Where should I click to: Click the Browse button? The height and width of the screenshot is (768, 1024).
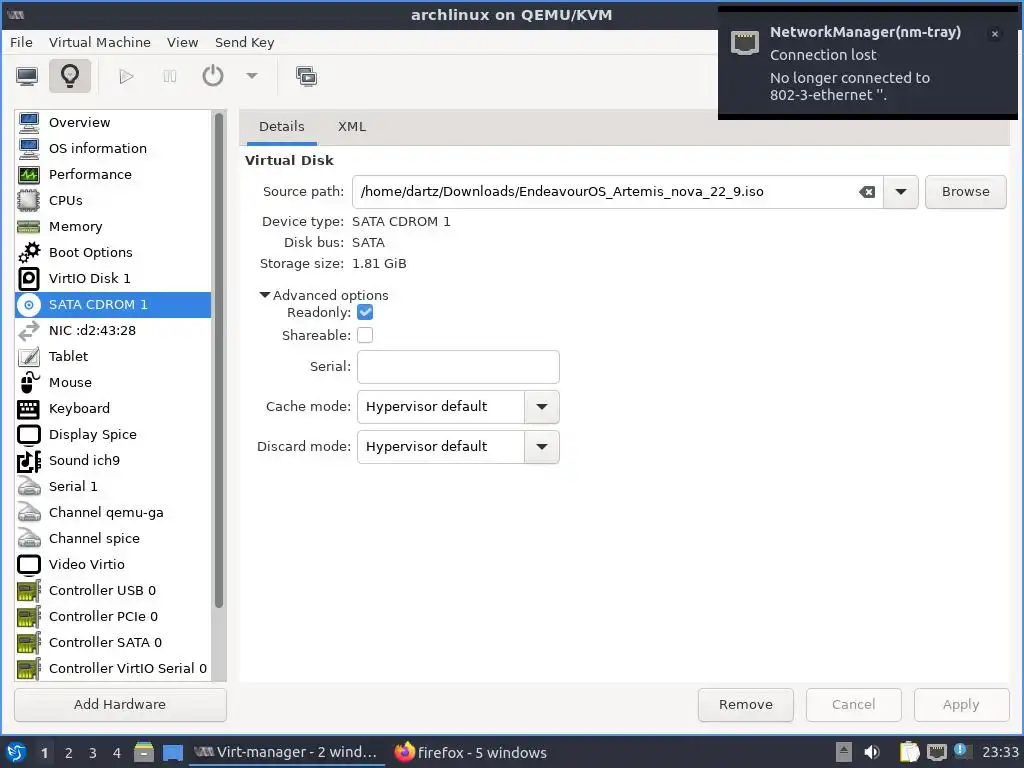(x=965, y=192)
